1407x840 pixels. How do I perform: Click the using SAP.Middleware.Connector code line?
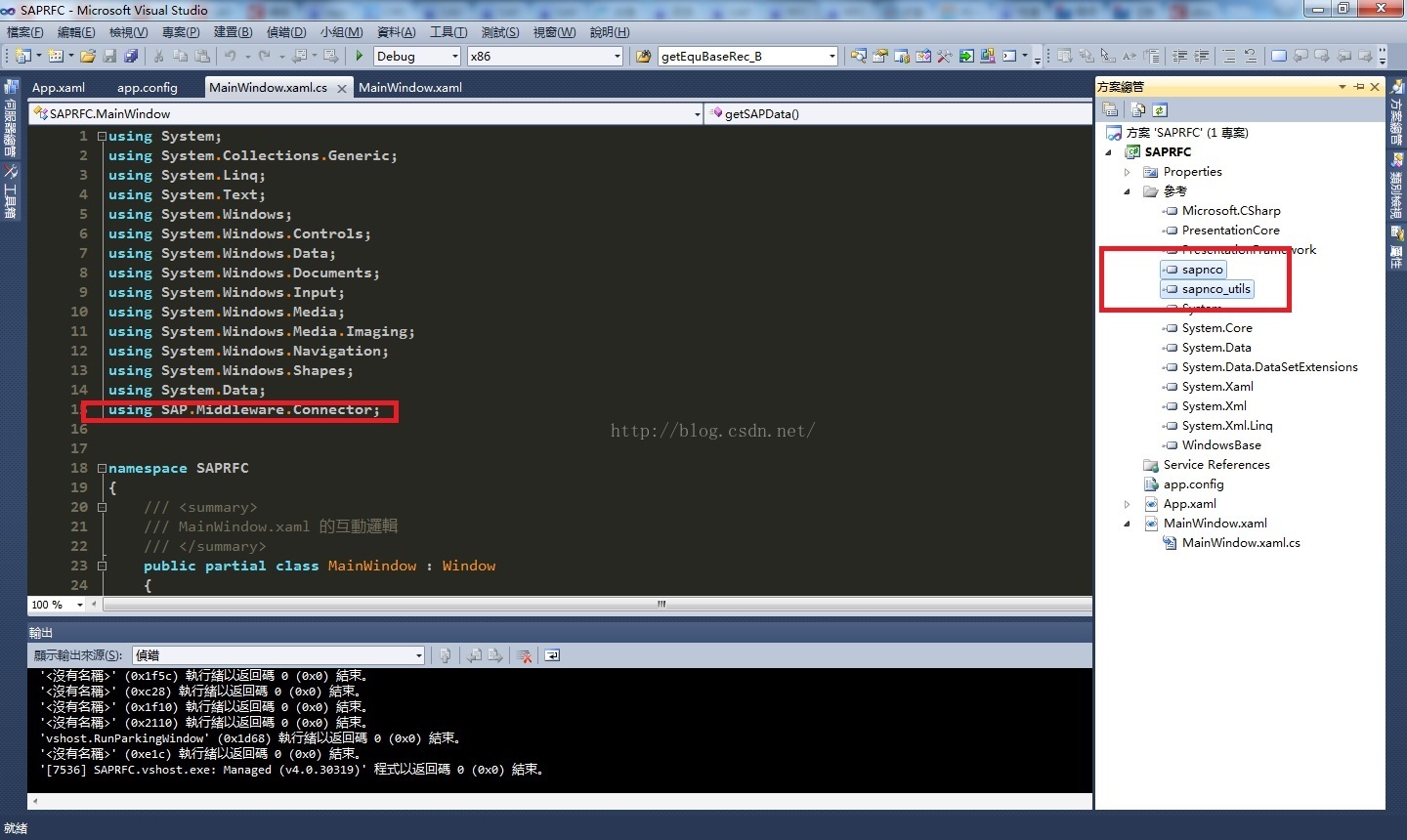(244, 410)
